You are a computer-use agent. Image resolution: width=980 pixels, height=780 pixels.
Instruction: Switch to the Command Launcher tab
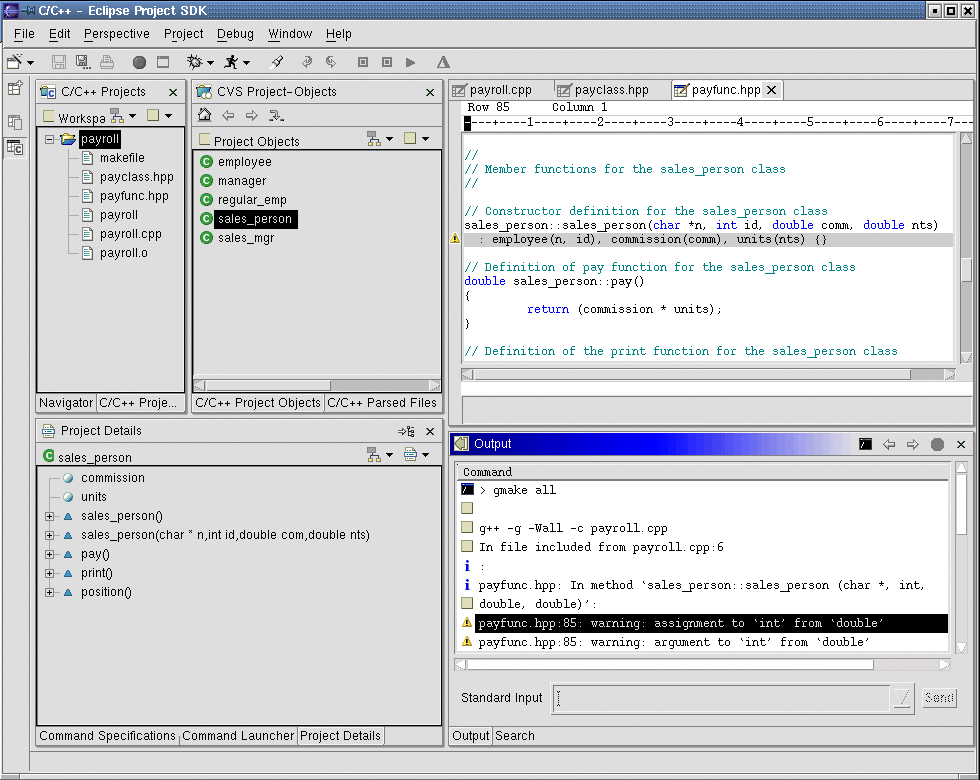click(x=238, y=736)
